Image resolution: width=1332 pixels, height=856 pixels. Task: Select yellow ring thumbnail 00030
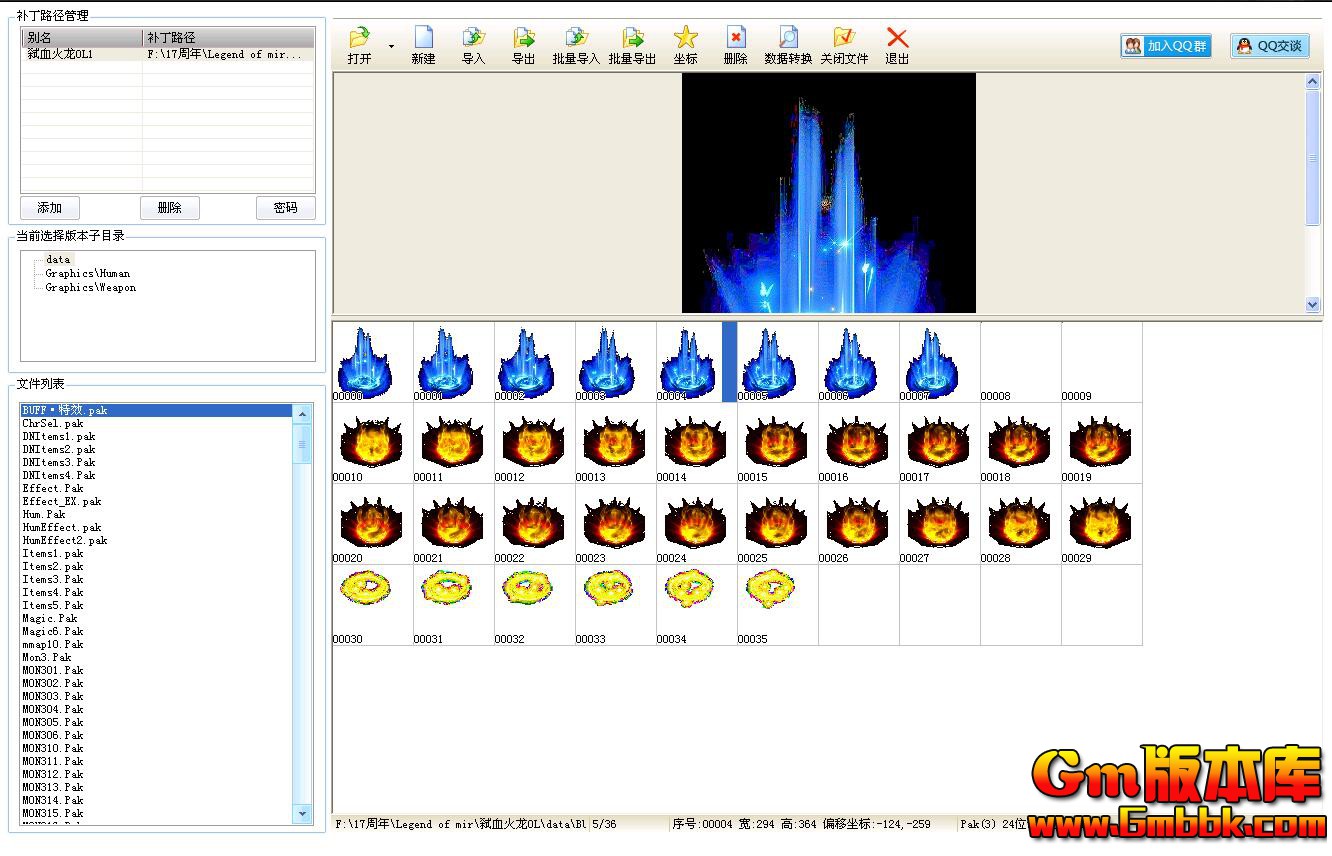(373, 605)
